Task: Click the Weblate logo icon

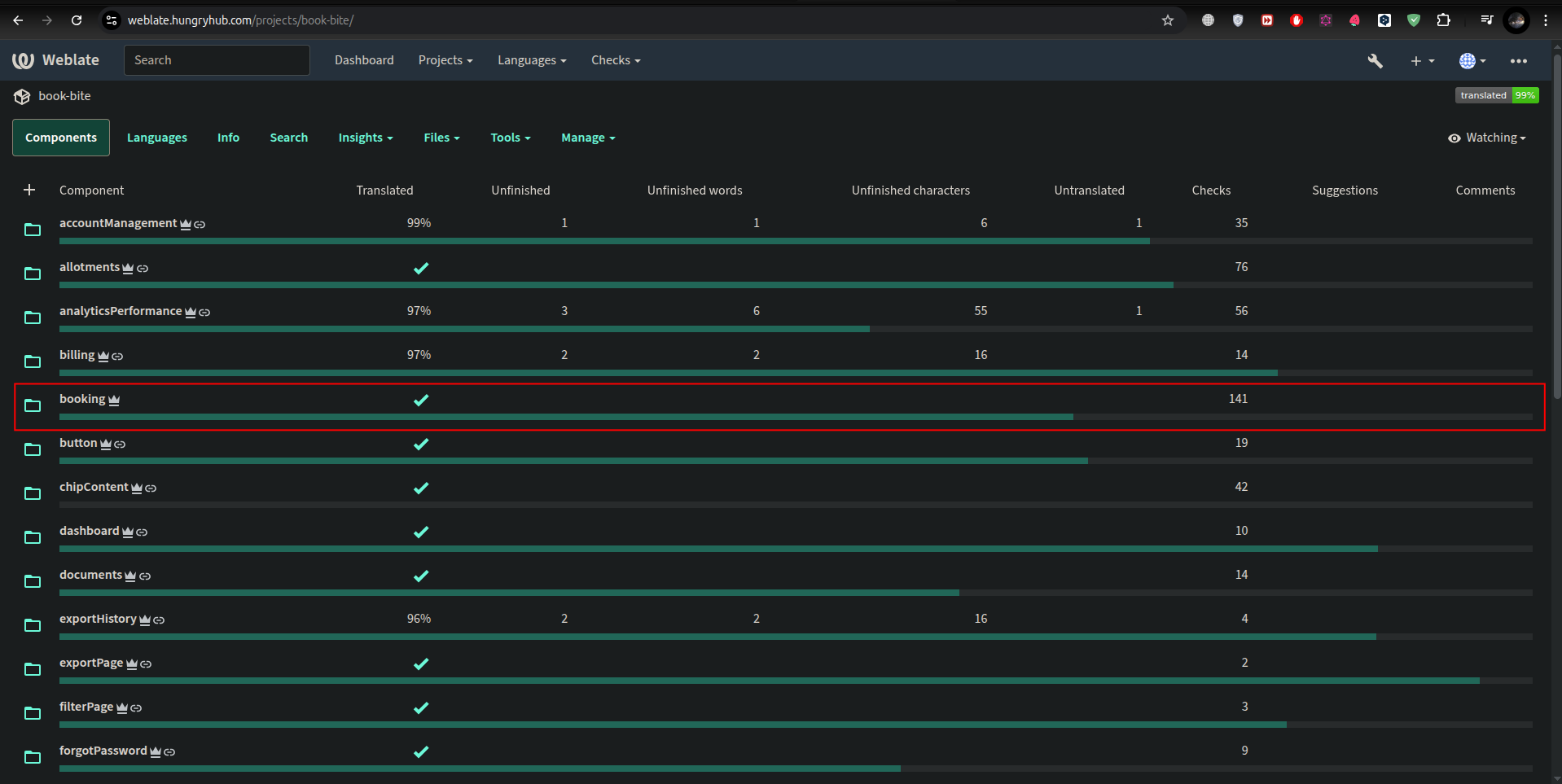Action: pos(23,60)
